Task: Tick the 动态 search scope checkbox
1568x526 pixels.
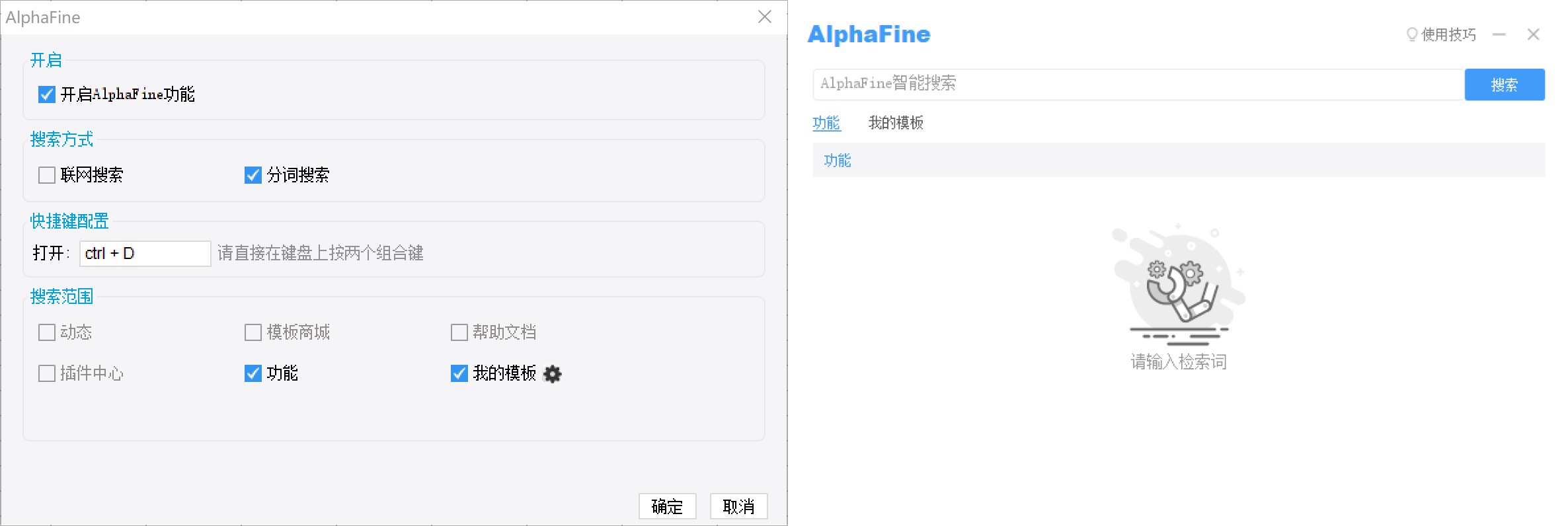Action: pos(47,332)
